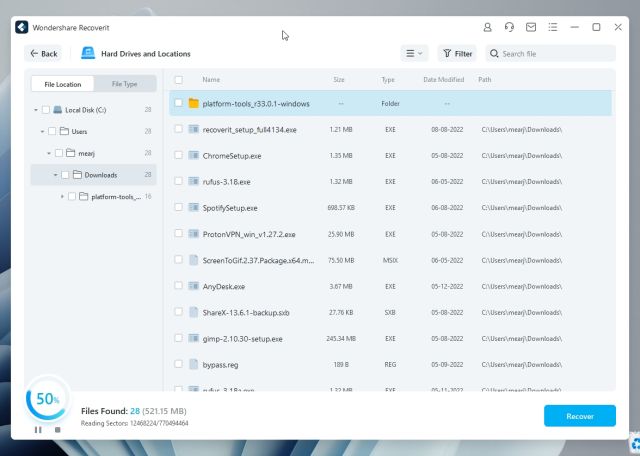
Task: Pause the scan with the pause icon
Action: click(x=38, y=429)
